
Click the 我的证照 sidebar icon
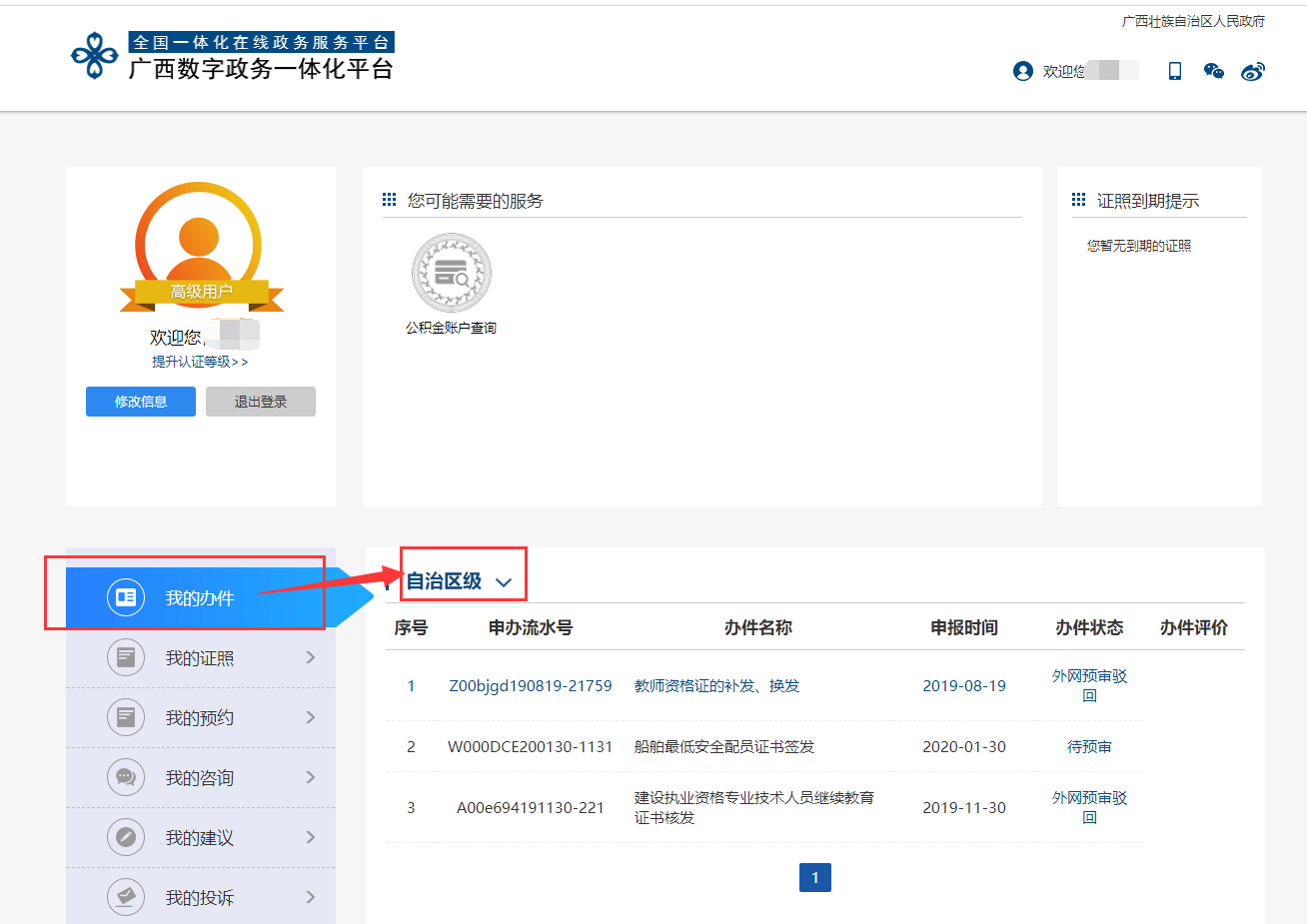(x=126, y=657)
